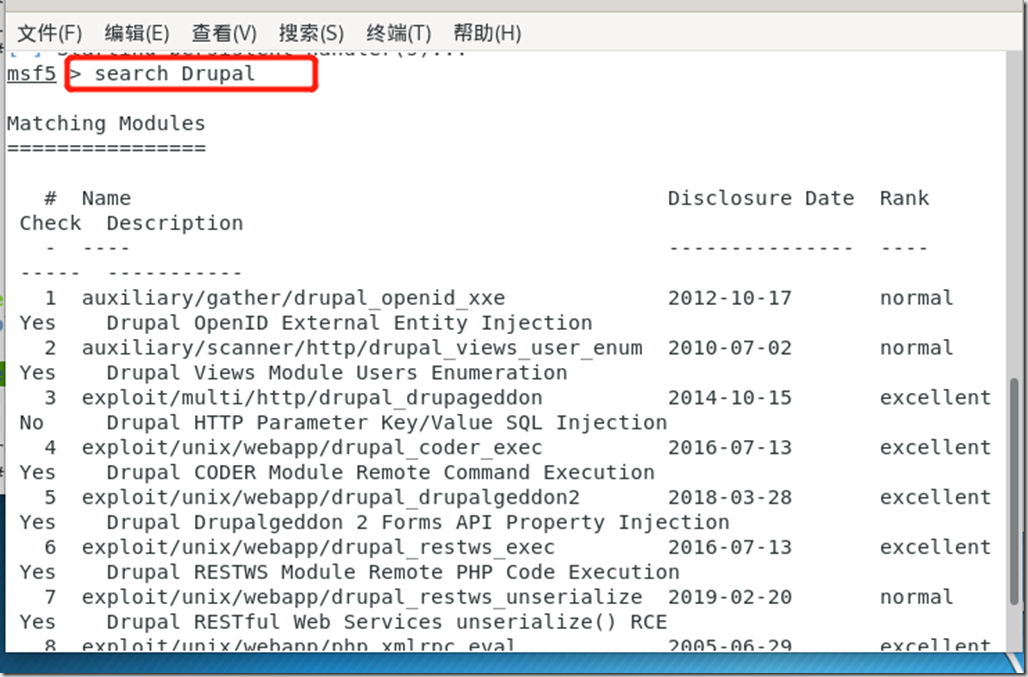Click the date 2014-10-15
This screenshot has height=677, width=1028.
click(x=730, y=398)
